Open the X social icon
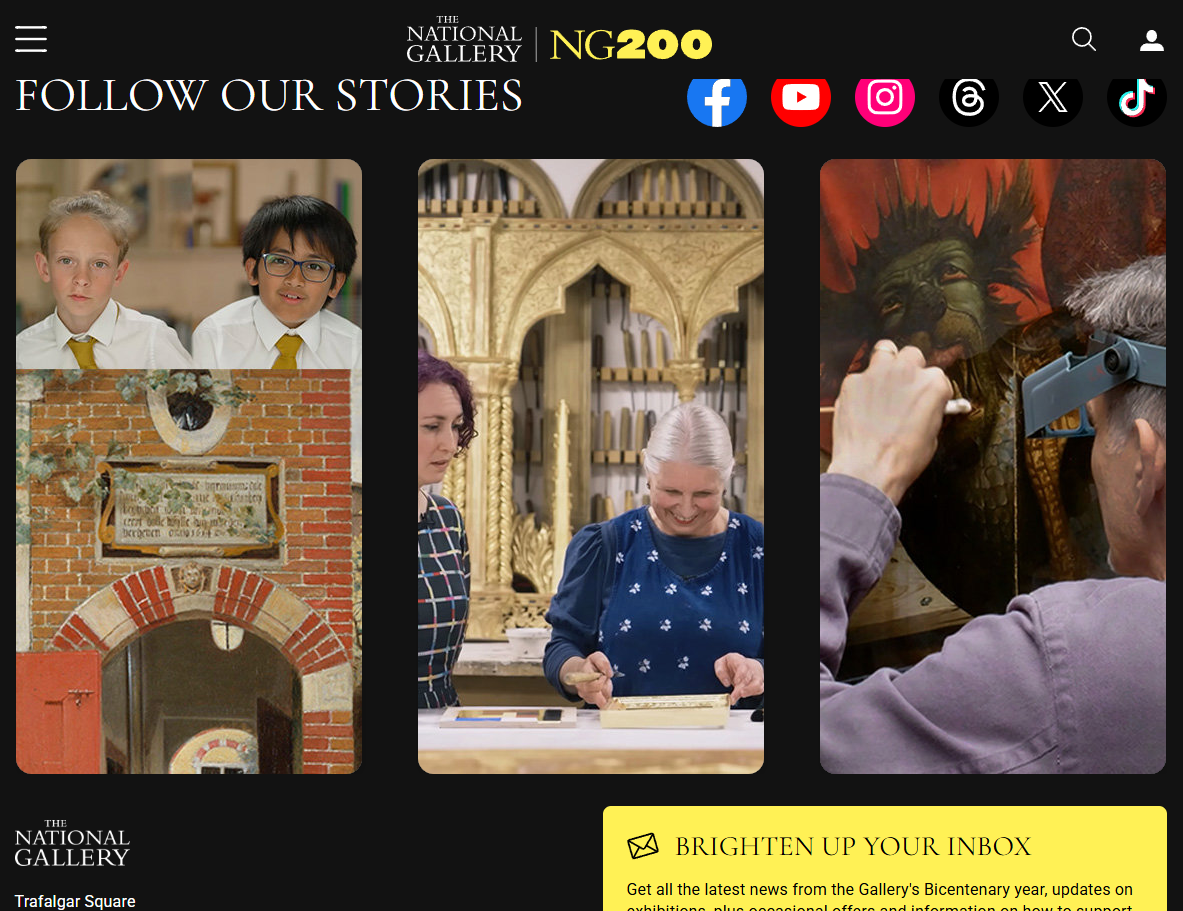The height and width of the screenshot is (911, 1183). click(x=1052, y=98)
